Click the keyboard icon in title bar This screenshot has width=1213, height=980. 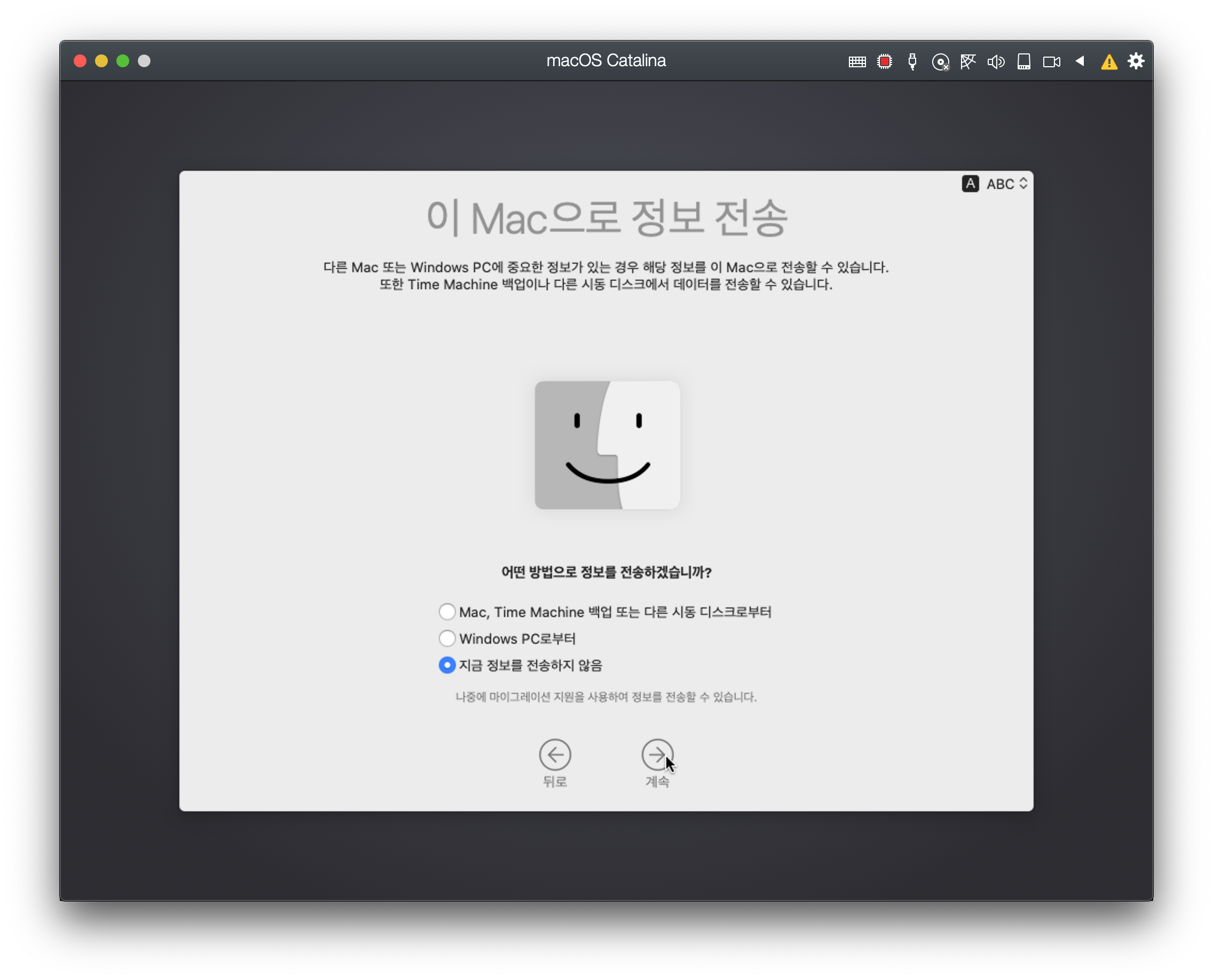[x=857, y=61]
